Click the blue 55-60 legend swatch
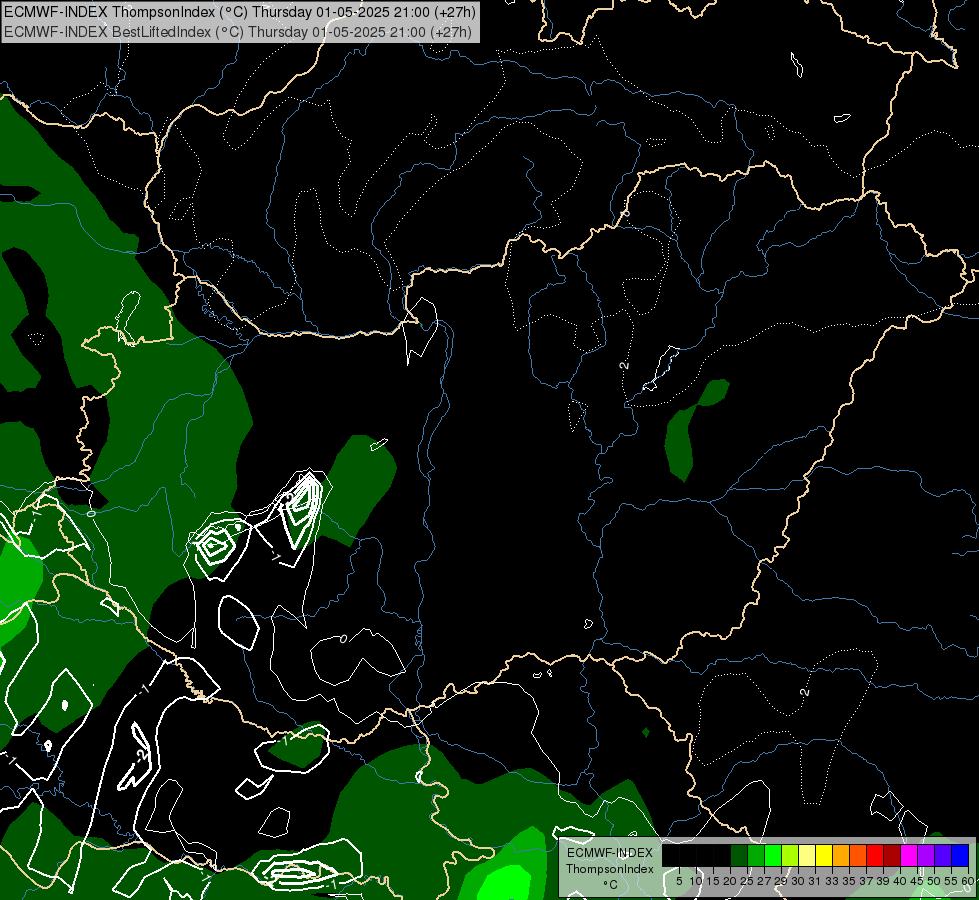Screen dimensions: 979x900 [x=960, y=855]
